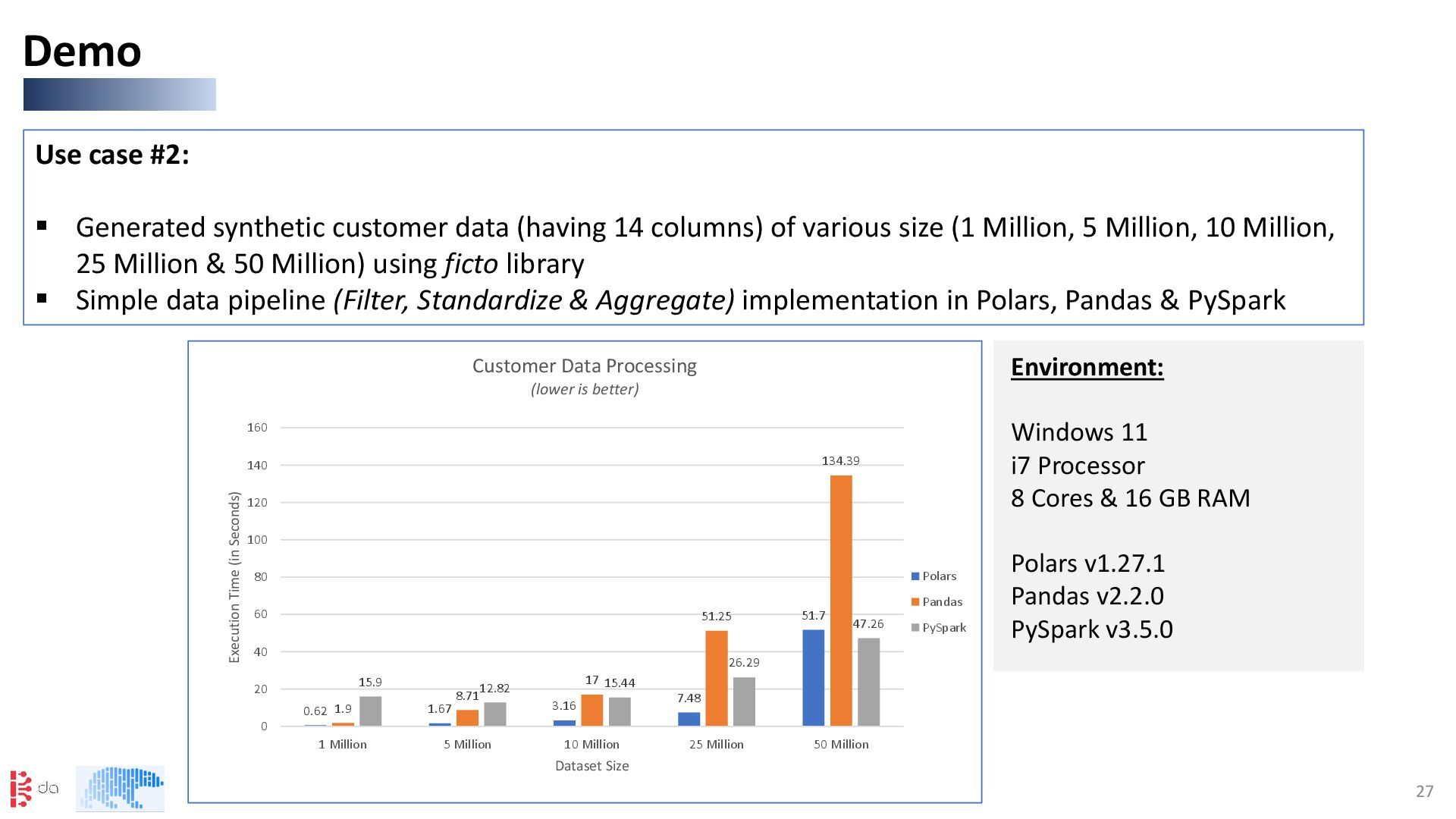Screen dimensions: 1456x819
Task: Select the Pandas bar labeled 51.25
Action: coord(717,678)
